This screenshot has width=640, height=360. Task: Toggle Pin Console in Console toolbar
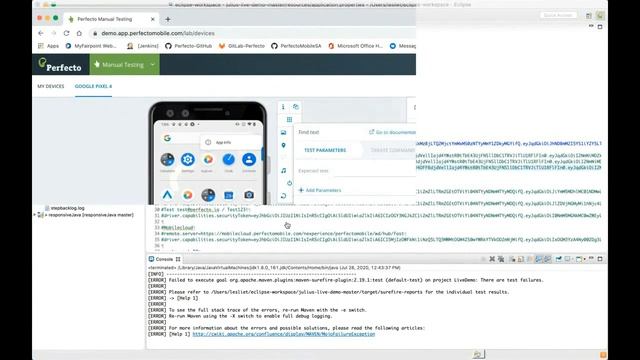[x=558, y=259]
